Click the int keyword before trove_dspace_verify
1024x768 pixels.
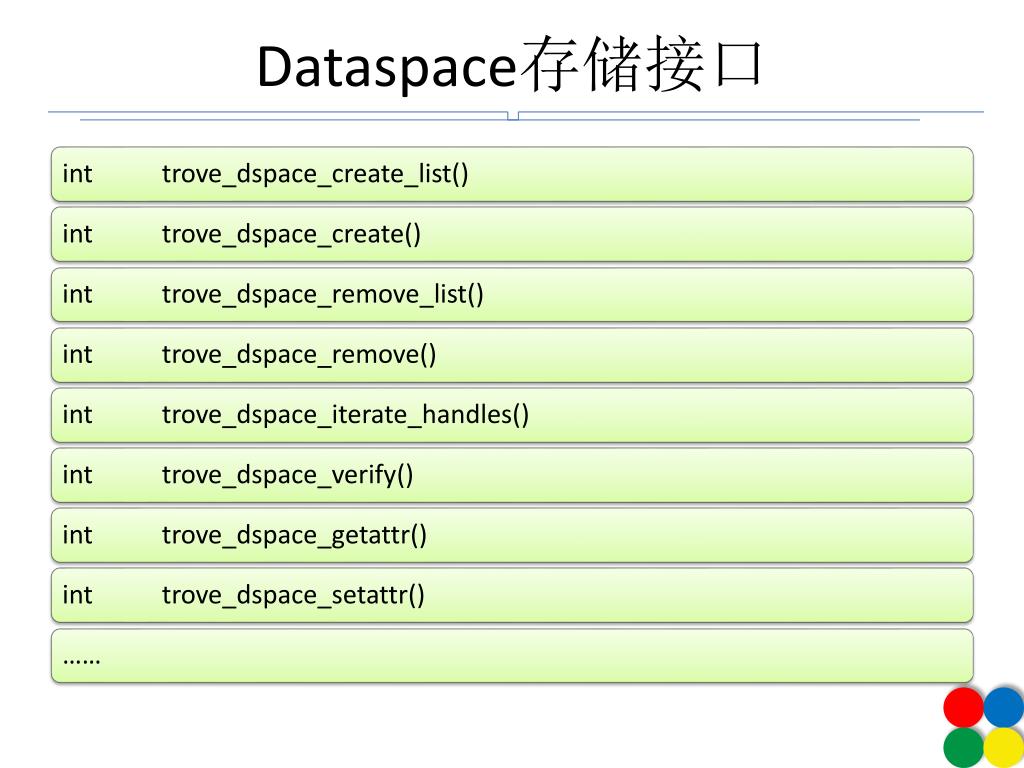[x=77, y=474]
